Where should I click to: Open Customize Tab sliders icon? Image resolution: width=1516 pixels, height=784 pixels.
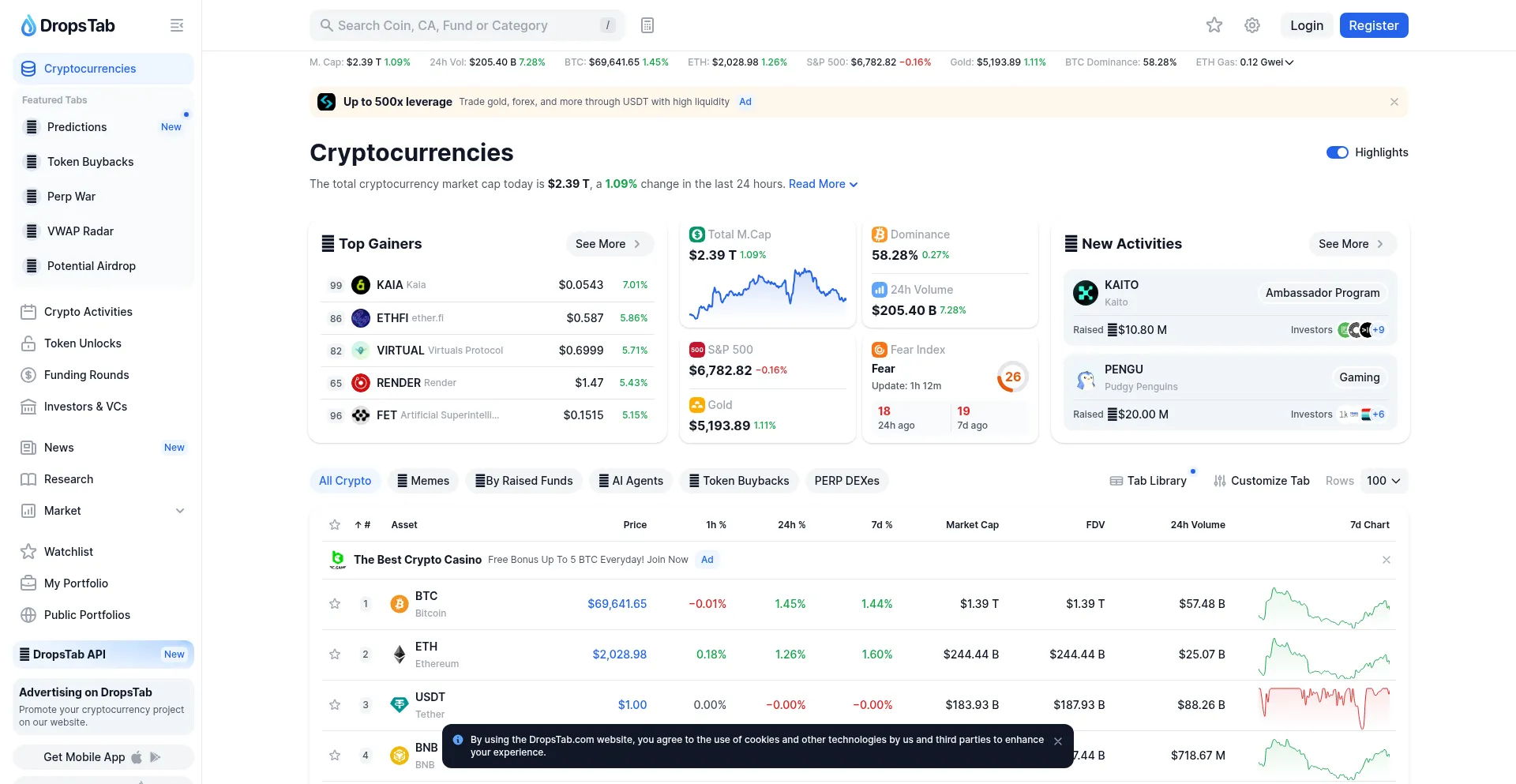pyautogui.click(x=1220, y=481)
